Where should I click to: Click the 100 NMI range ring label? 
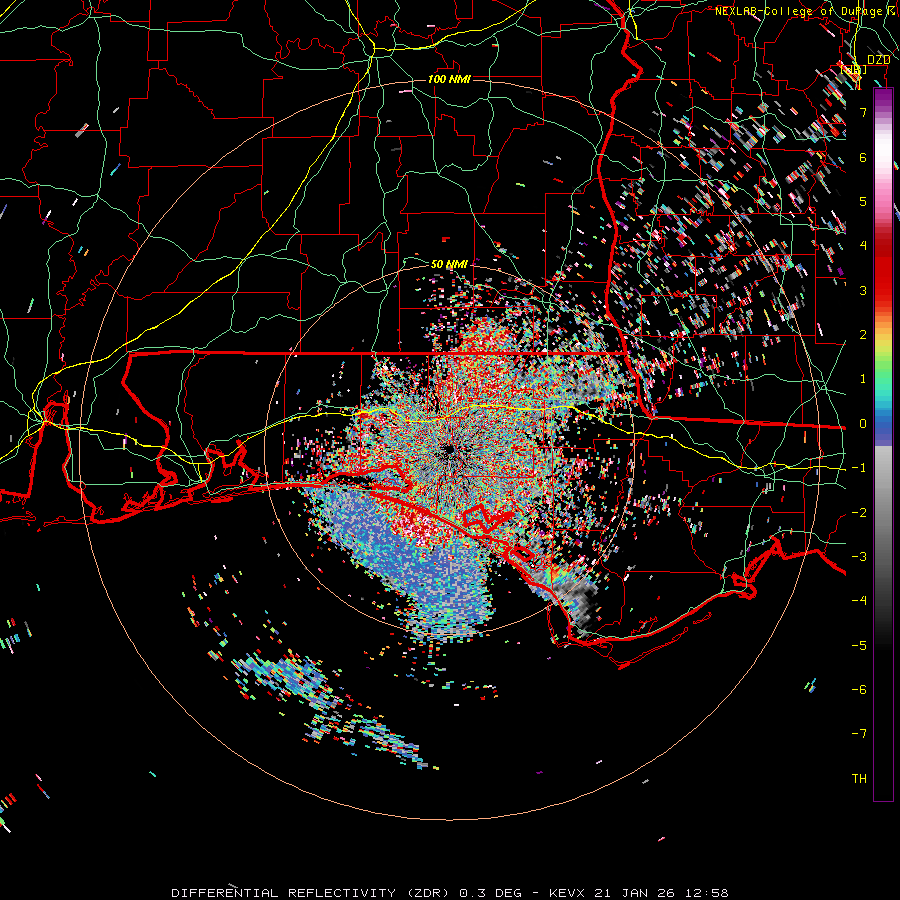pyautogui.click(x=449, y=79)
